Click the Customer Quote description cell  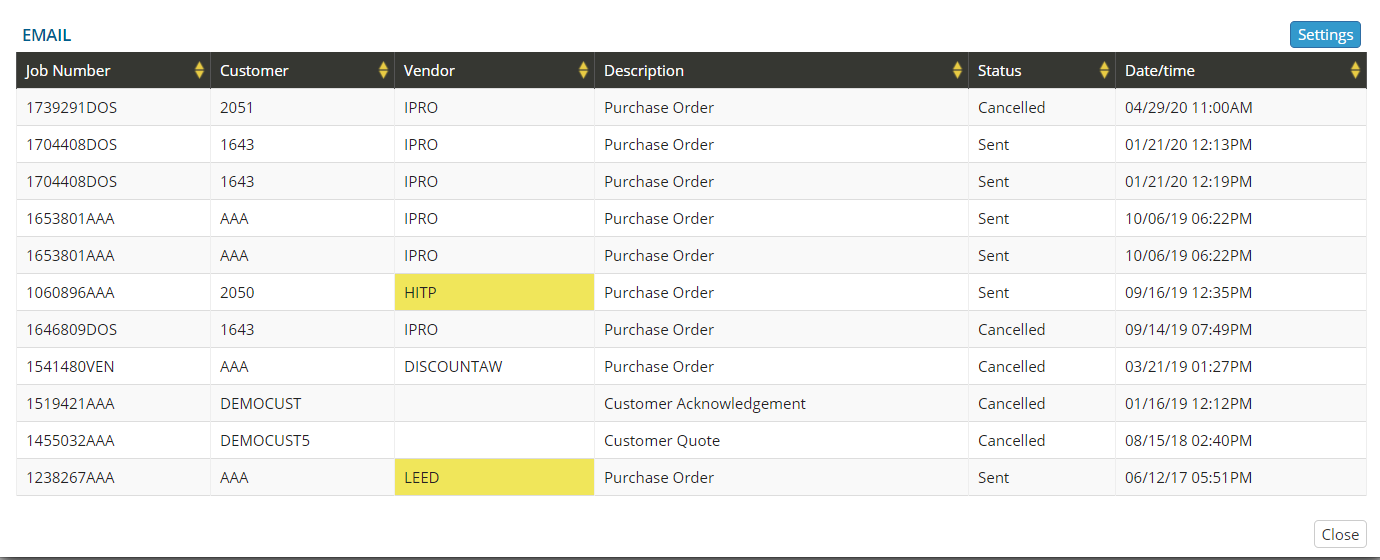tap(661, 440)
